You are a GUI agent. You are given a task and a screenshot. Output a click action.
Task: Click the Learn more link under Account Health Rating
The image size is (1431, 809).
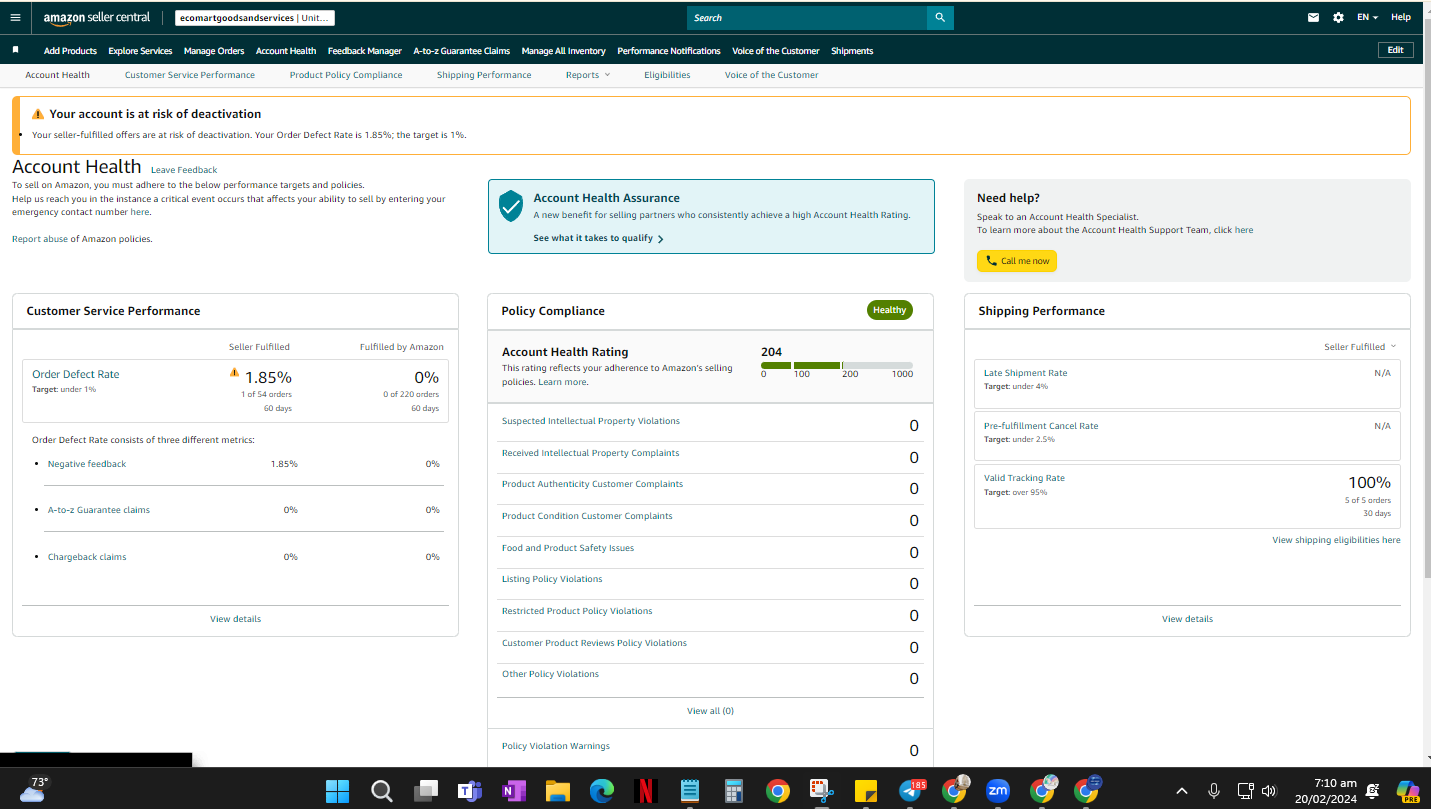coord(562,382)
